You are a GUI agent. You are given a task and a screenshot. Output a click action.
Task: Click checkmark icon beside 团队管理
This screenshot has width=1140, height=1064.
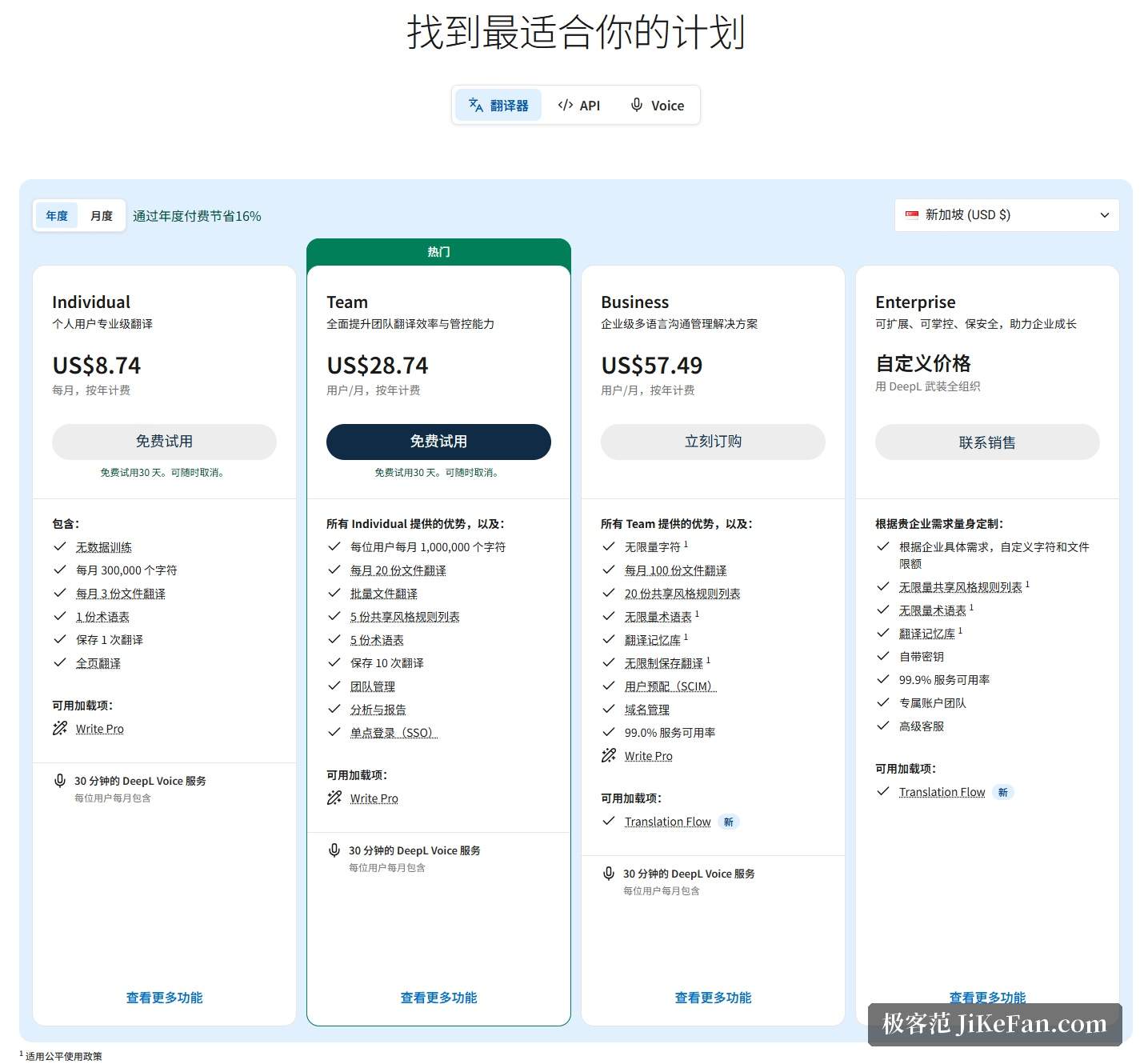point(334,686)
